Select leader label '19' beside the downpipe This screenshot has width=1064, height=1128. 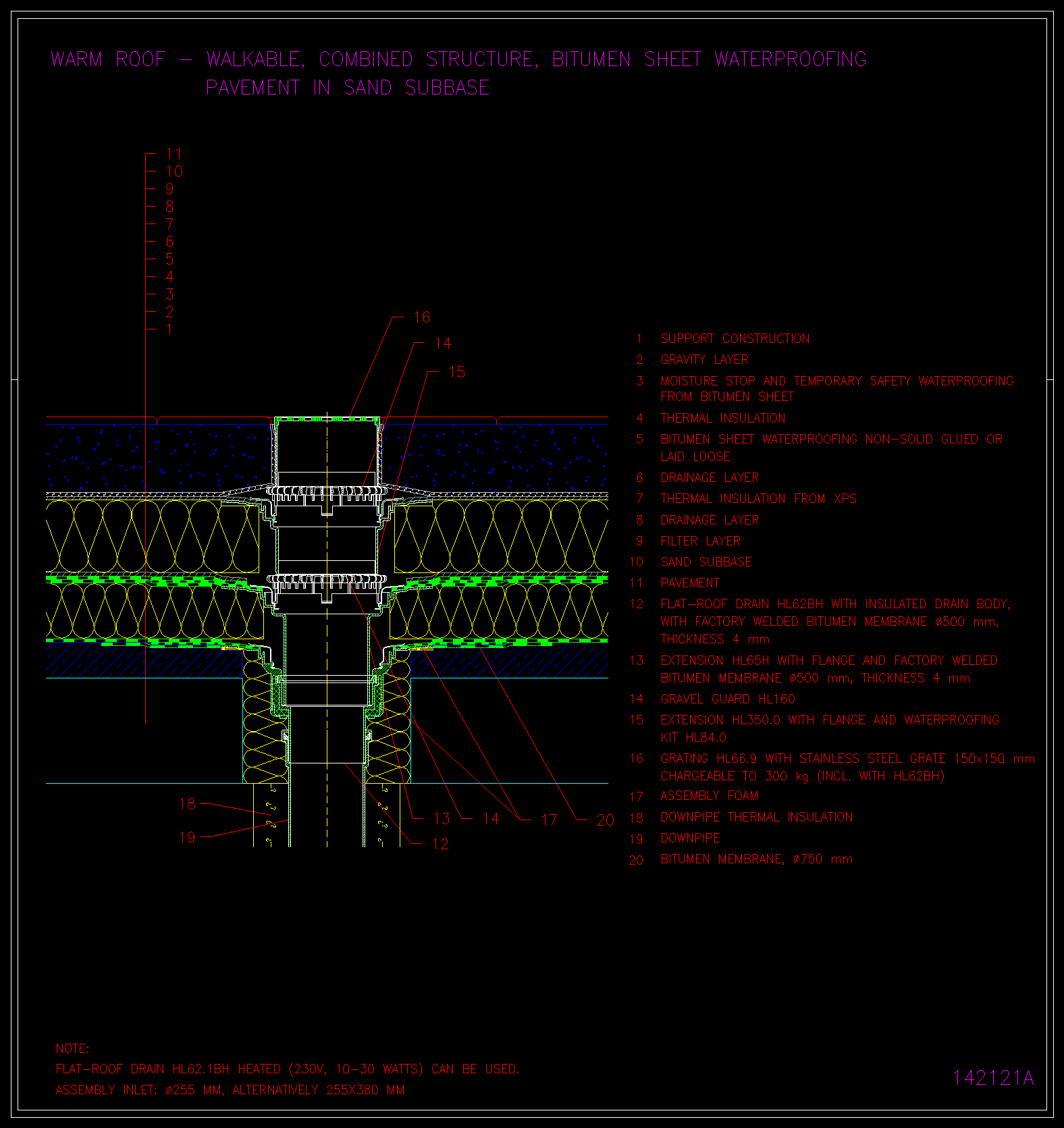187,838
